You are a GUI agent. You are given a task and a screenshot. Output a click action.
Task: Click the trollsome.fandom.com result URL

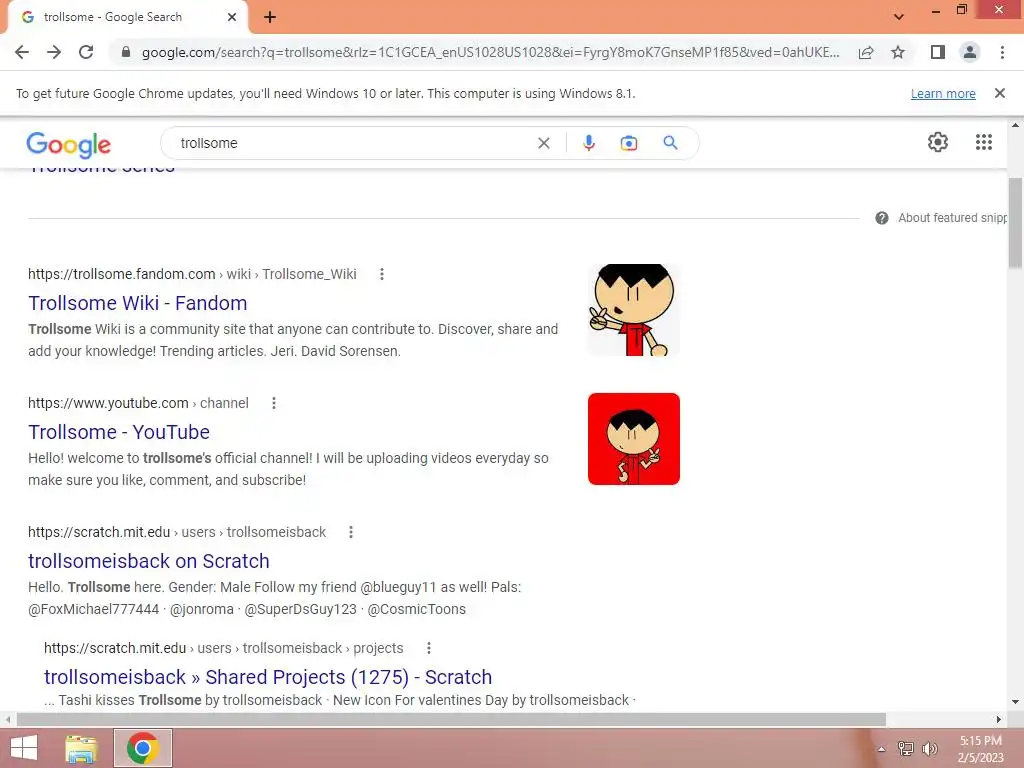[192, 274]
